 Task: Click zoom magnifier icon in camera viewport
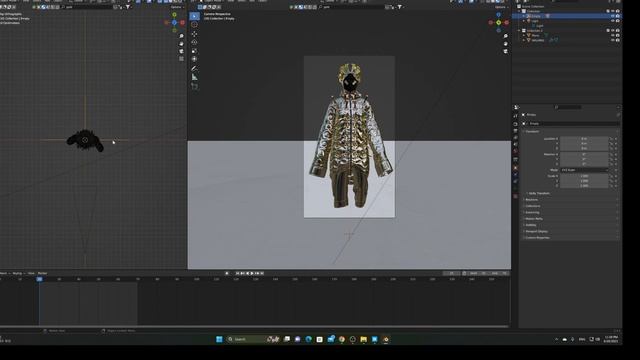coord(505,36)
